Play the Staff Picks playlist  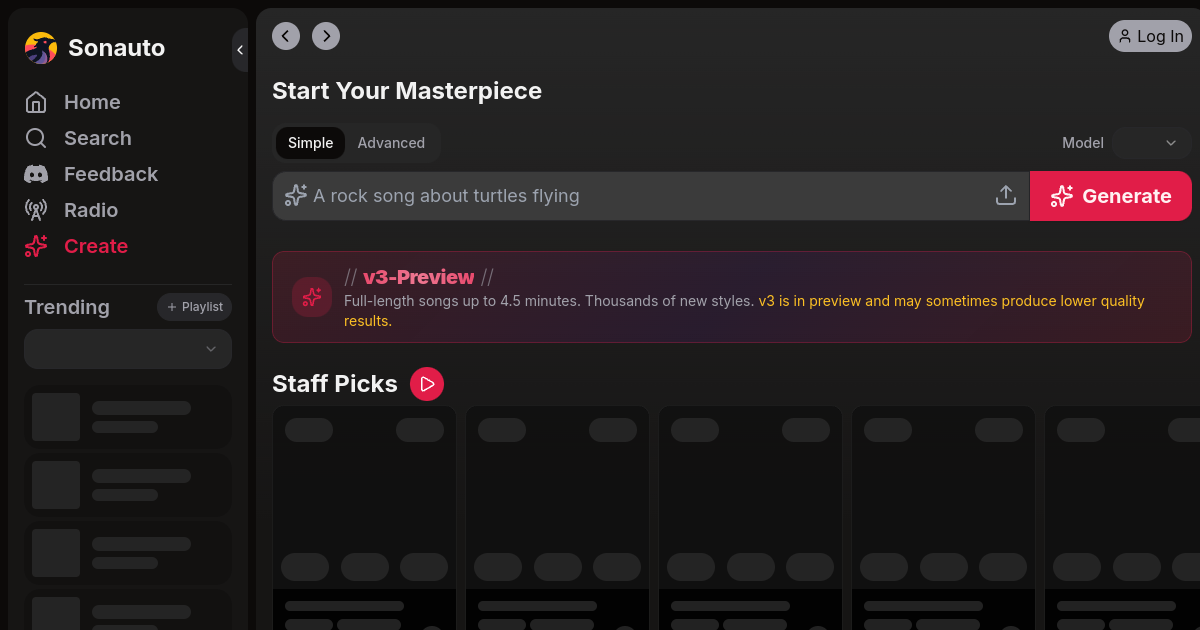coord(427,384)
